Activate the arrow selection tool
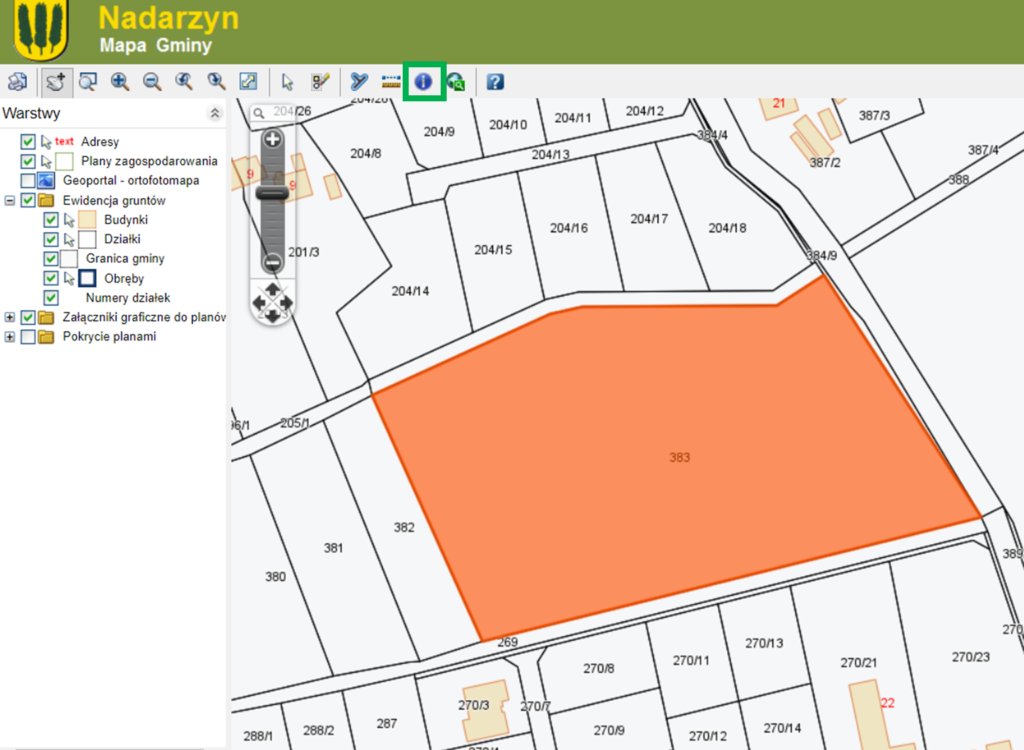The width and height of the screenshot is (1024, 750). pos(288,82)
